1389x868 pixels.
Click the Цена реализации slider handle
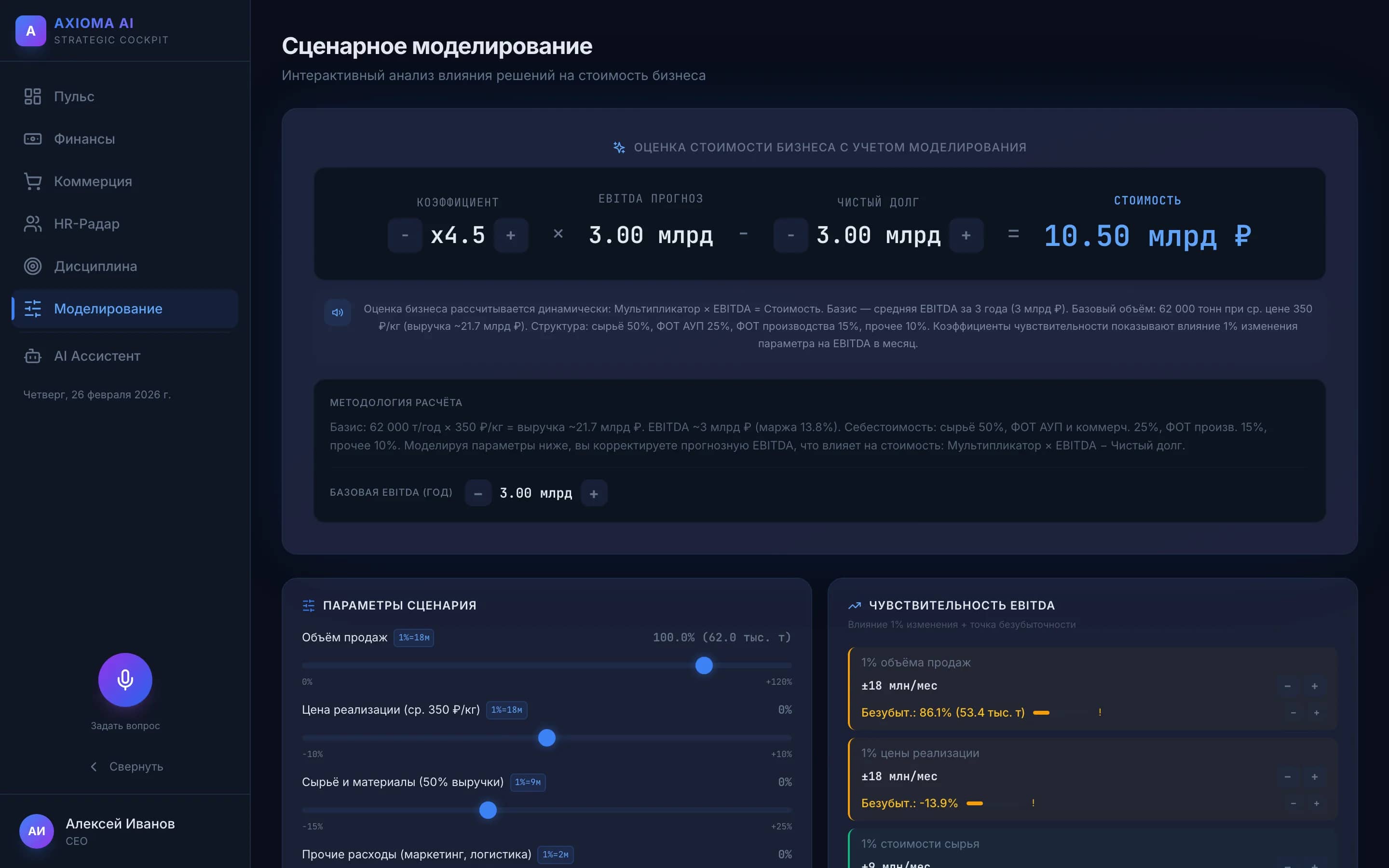click(547, 738)
